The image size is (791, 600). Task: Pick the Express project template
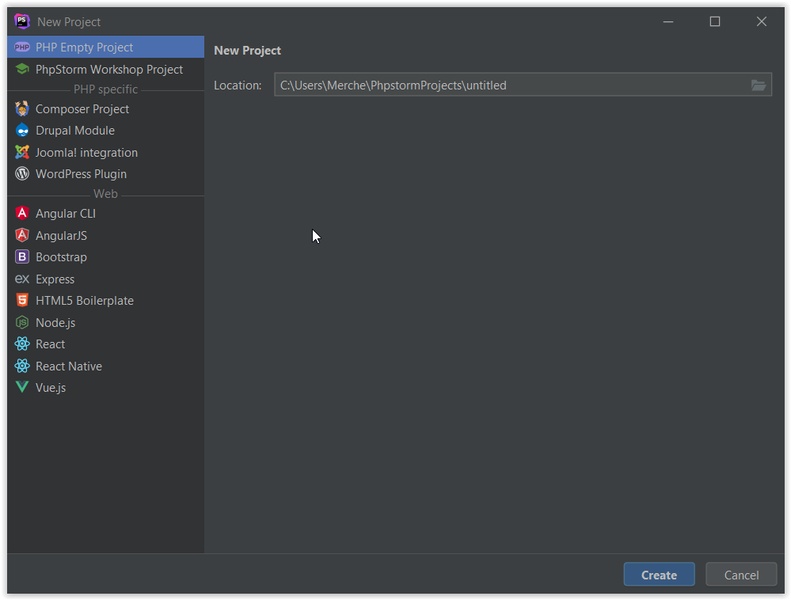tap(55, 279)
